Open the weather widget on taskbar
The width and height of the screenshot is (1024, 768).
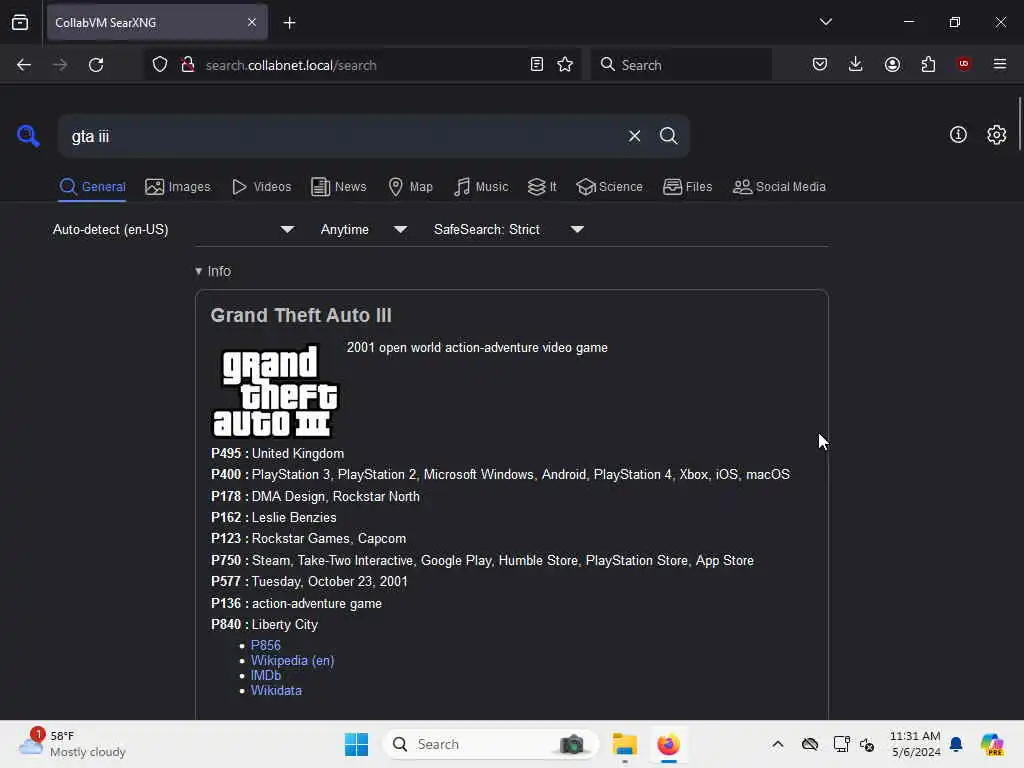(x=72, y=744)
